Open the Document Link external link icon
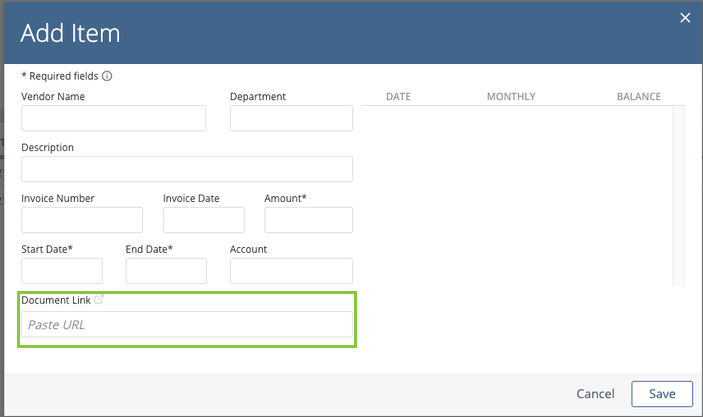Viewport: 703px width, 417px height. click(99, 299)
